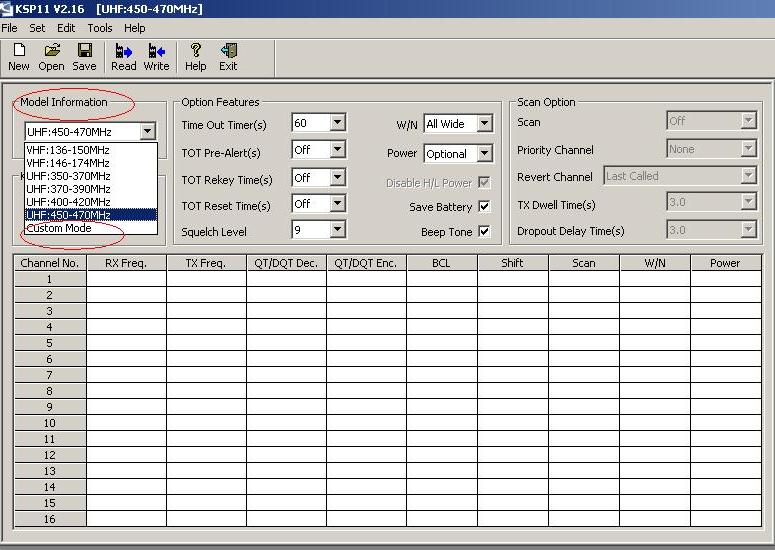Click the Scan column header in table
775x550 pixels.
(x=584, y=263)
